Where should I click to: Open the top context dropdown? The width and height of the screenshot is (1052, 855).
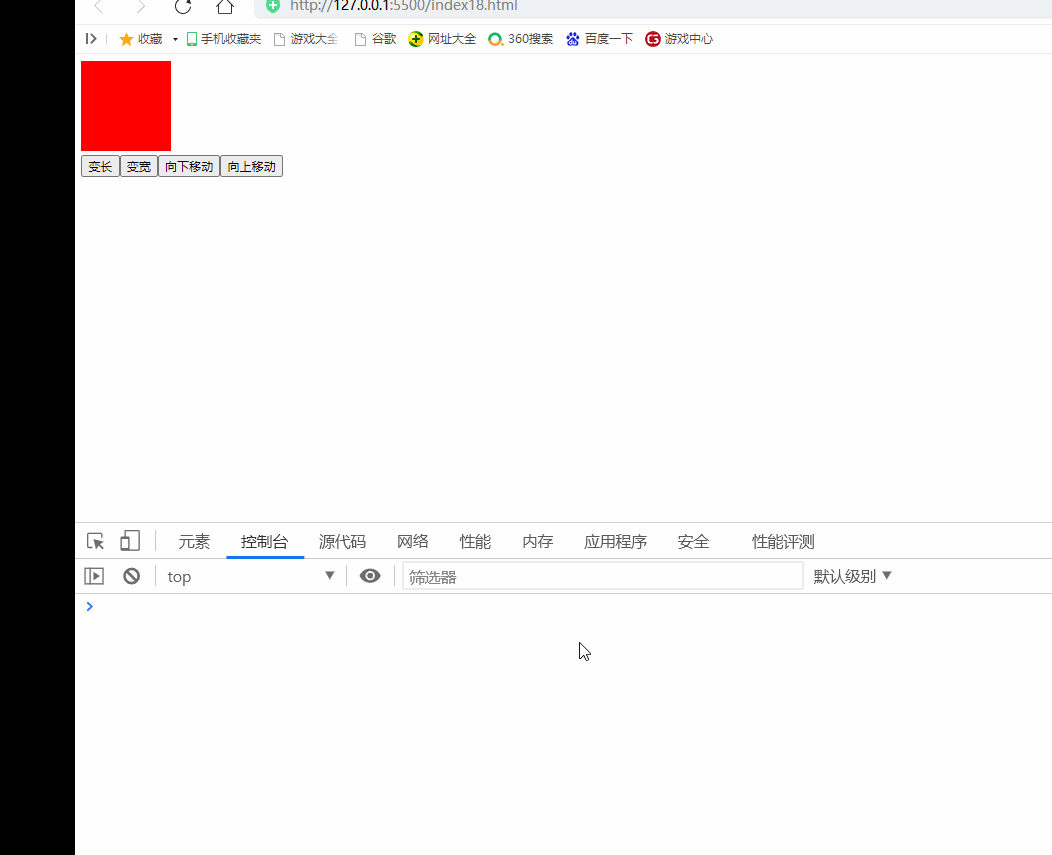[251, 576]
